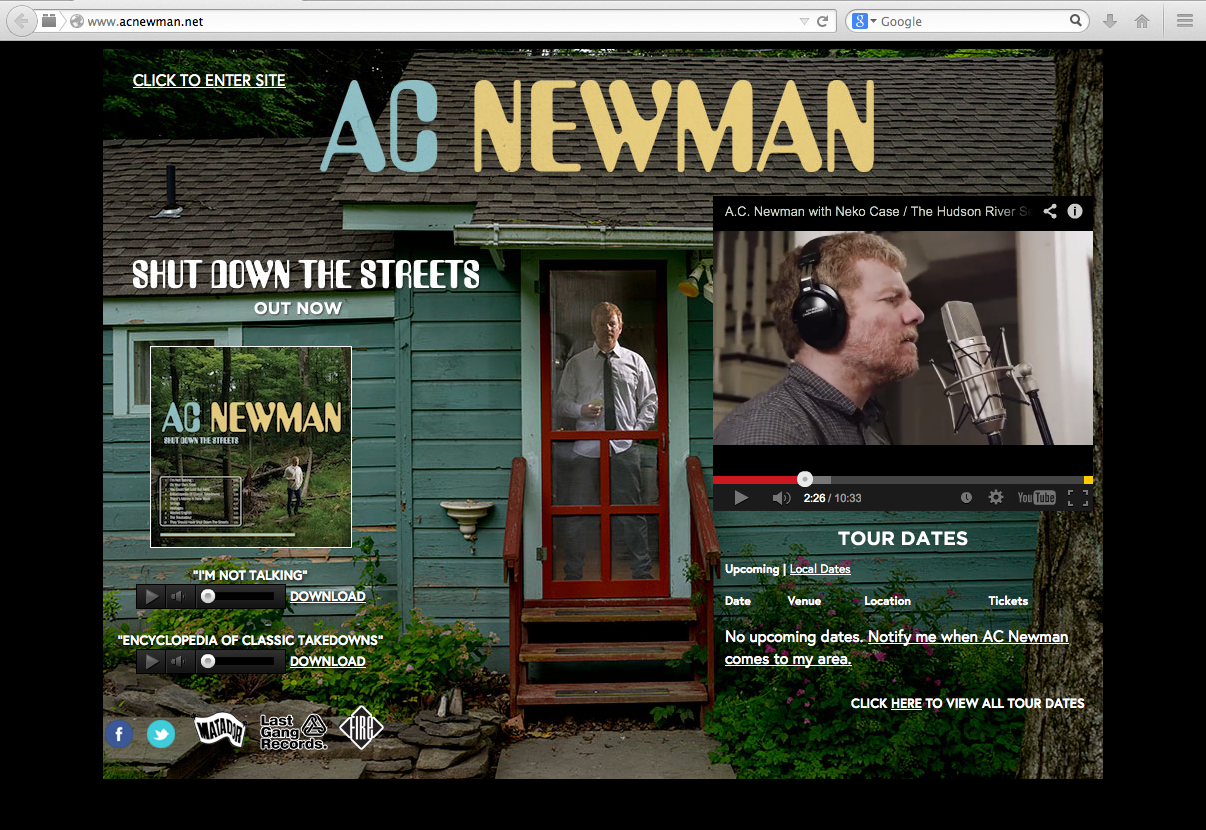The image size is (1206, 830).
Task: Click the Watch Later clock icon
Action: pyautogui.click(x=966, y=497)
